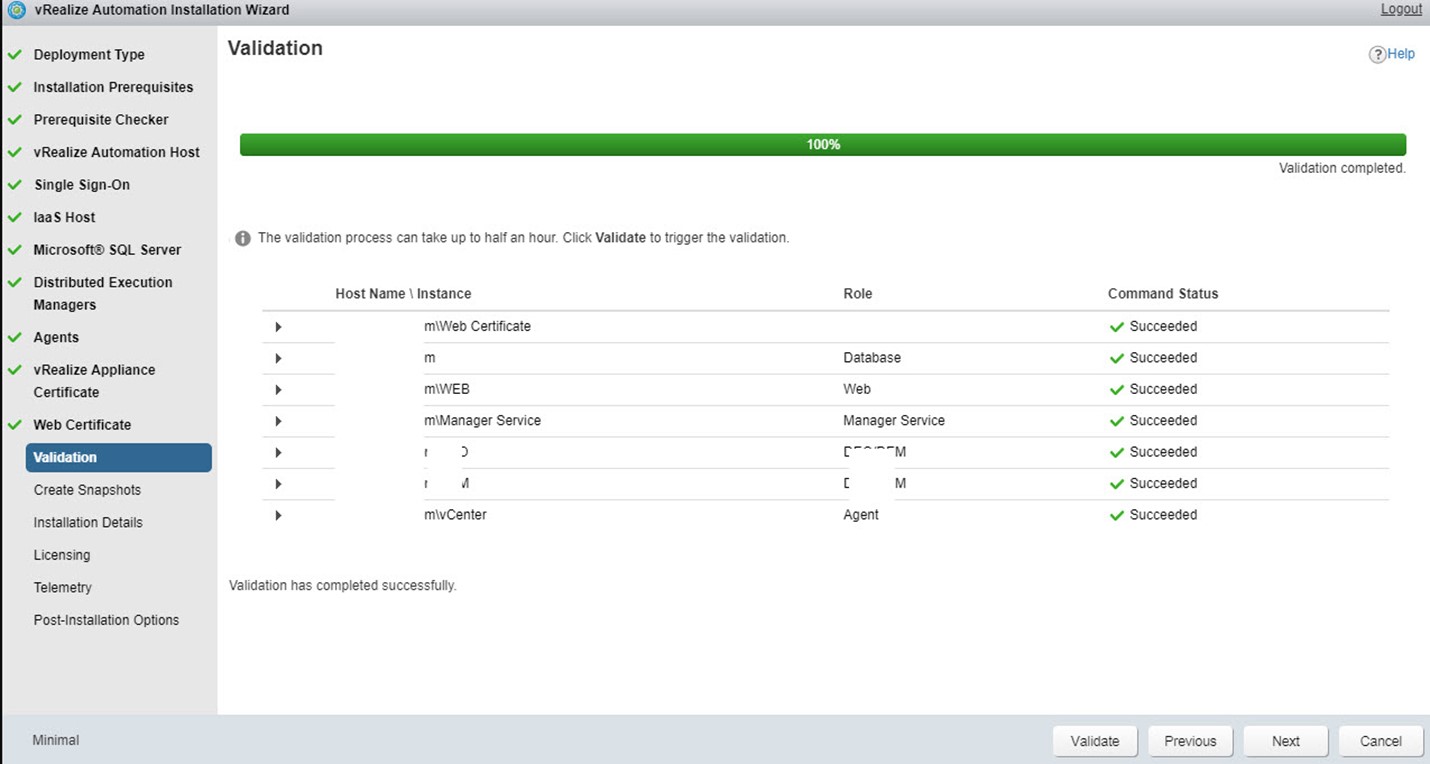Viewport: 1430px width, 764px height.
Task: Click the Minimal deployment label
Action: [x=56, y=741]
